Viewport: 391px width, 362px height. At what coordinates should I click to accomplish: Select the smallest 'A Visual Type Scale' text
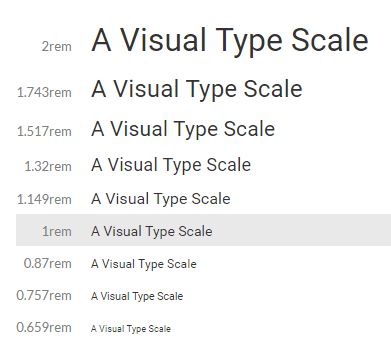[x=131, y=329]
